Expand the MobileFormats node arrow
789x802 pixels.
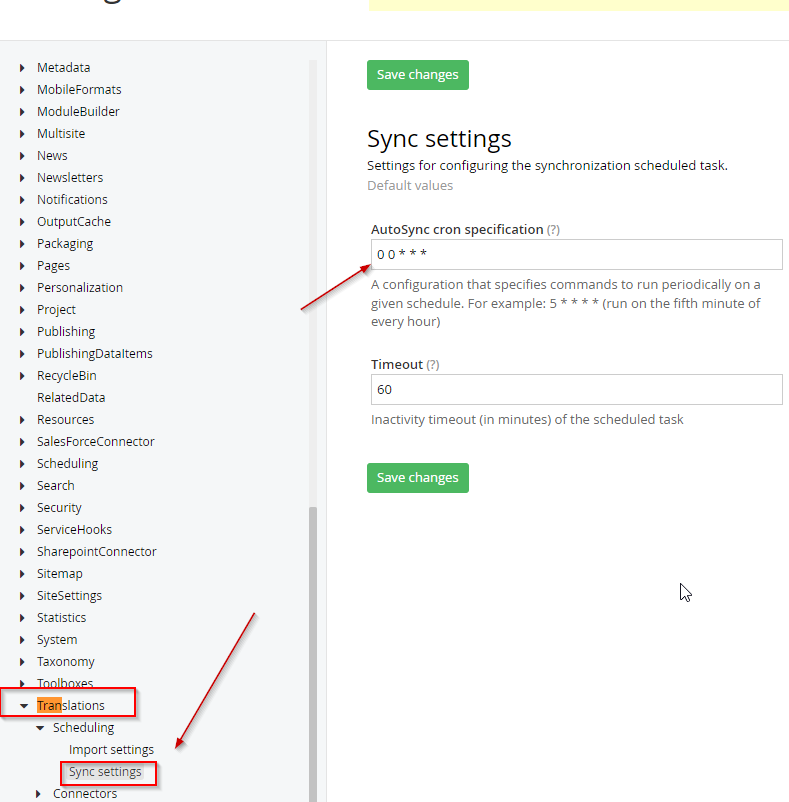click(x=22, y=90)
